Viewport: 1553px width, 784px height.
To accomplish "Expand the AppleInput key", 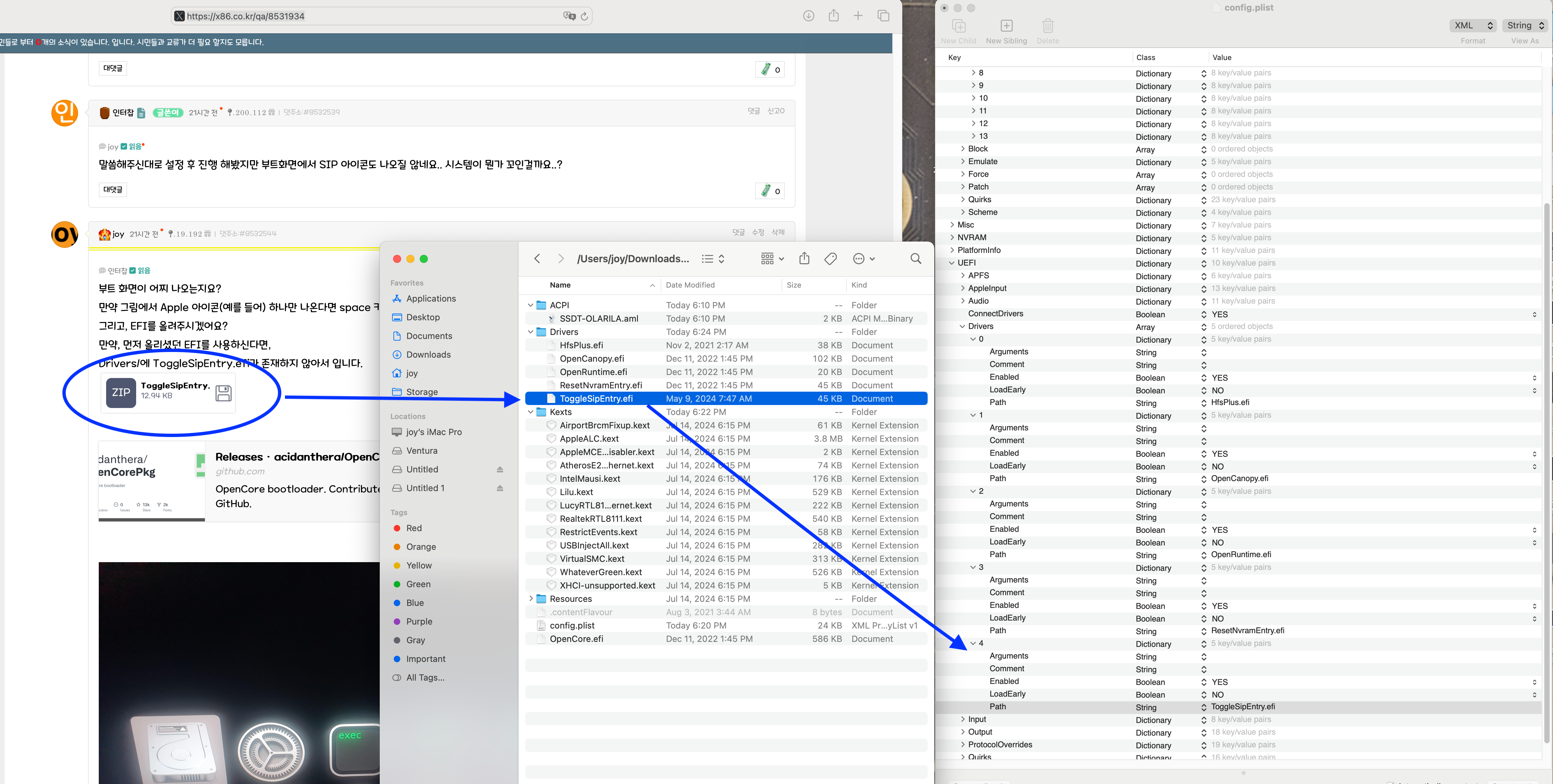I will click(962, 288).
